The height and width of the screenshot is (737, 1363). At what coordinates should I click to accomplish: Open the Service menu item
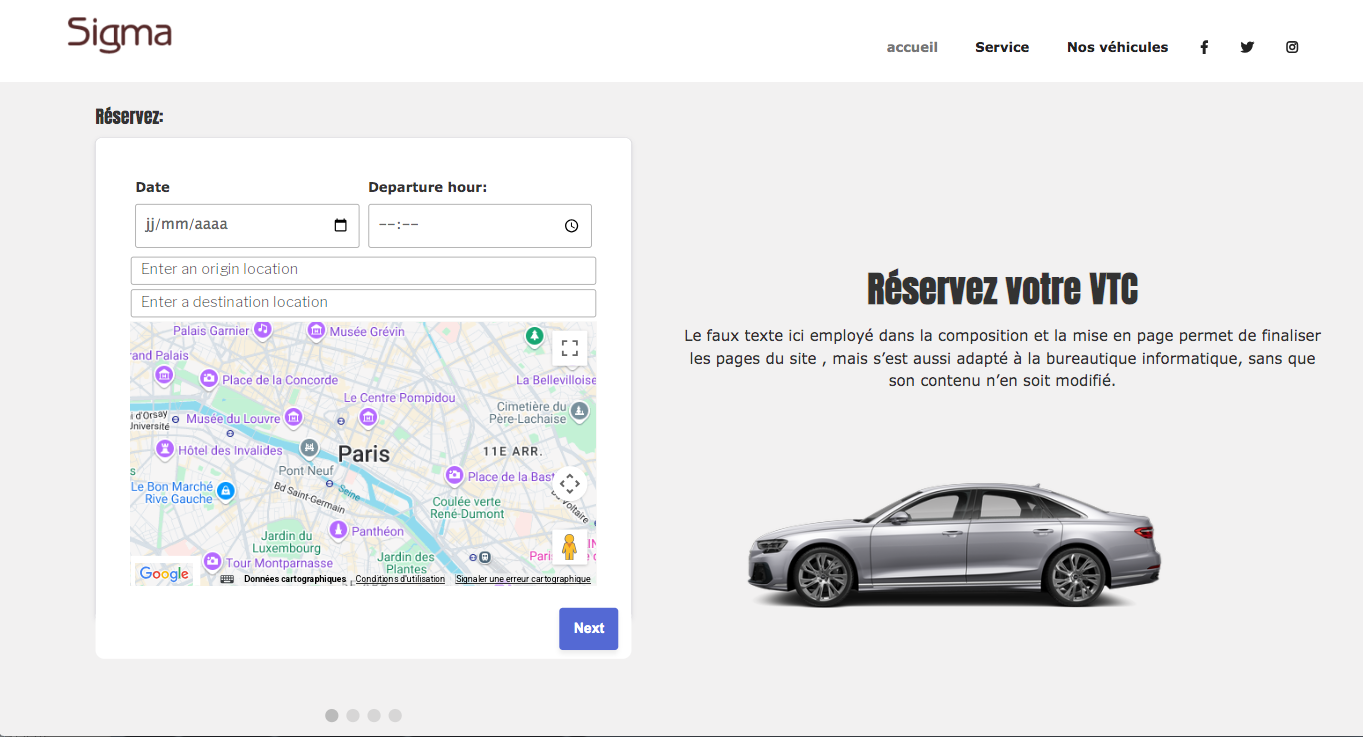(x=1002, y=47)
